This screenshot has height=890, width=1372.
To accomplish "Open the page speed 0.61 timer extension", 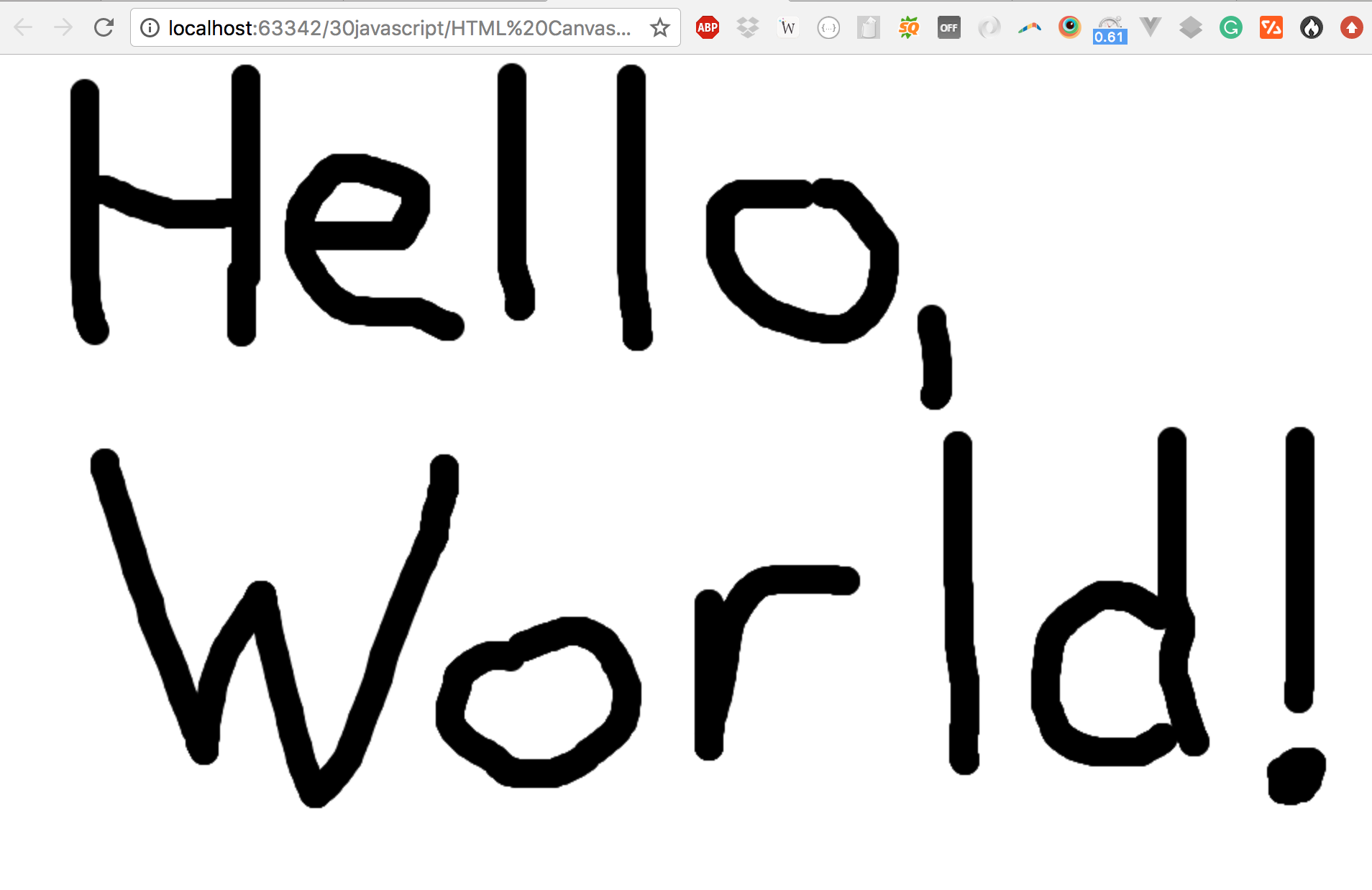I will [1110, 29].
